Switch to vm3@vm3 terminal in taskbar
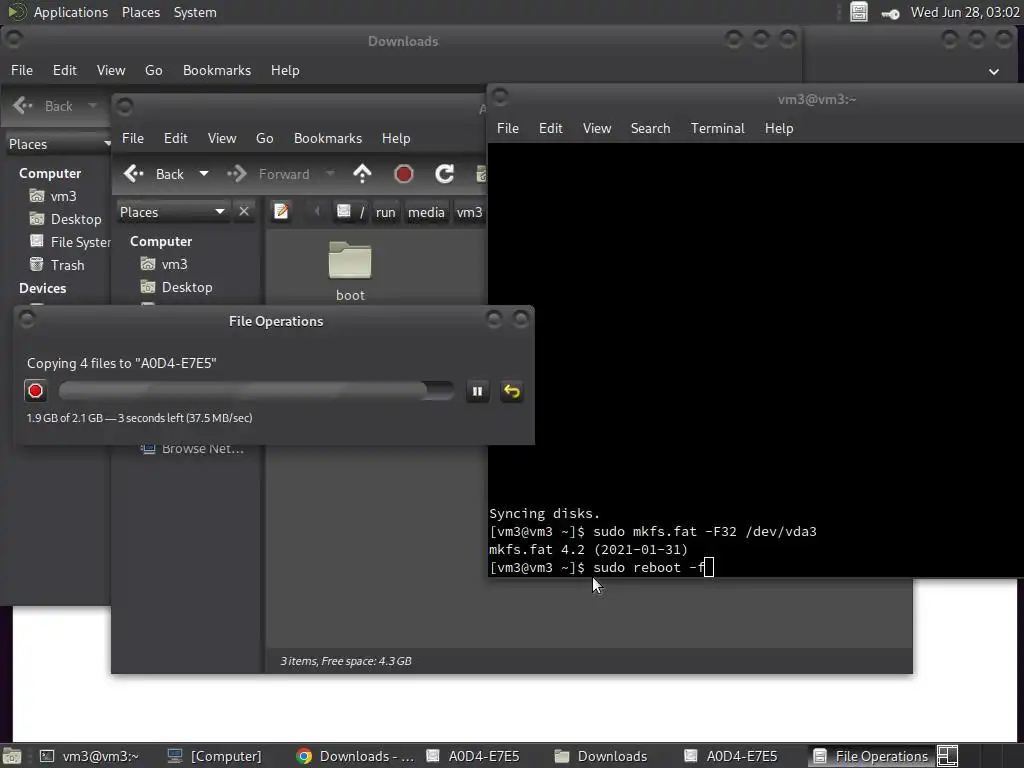 tap(89, 756)
